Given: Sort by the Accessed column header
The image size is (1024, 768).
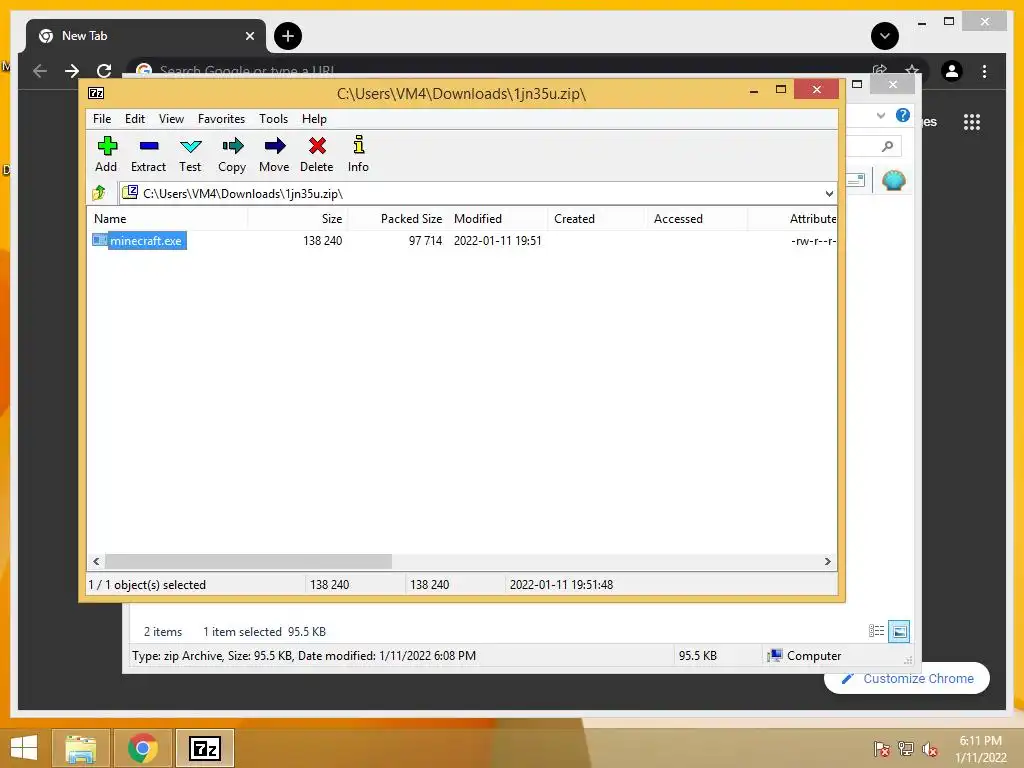Looking at the screenshot, I should point(697,219).
